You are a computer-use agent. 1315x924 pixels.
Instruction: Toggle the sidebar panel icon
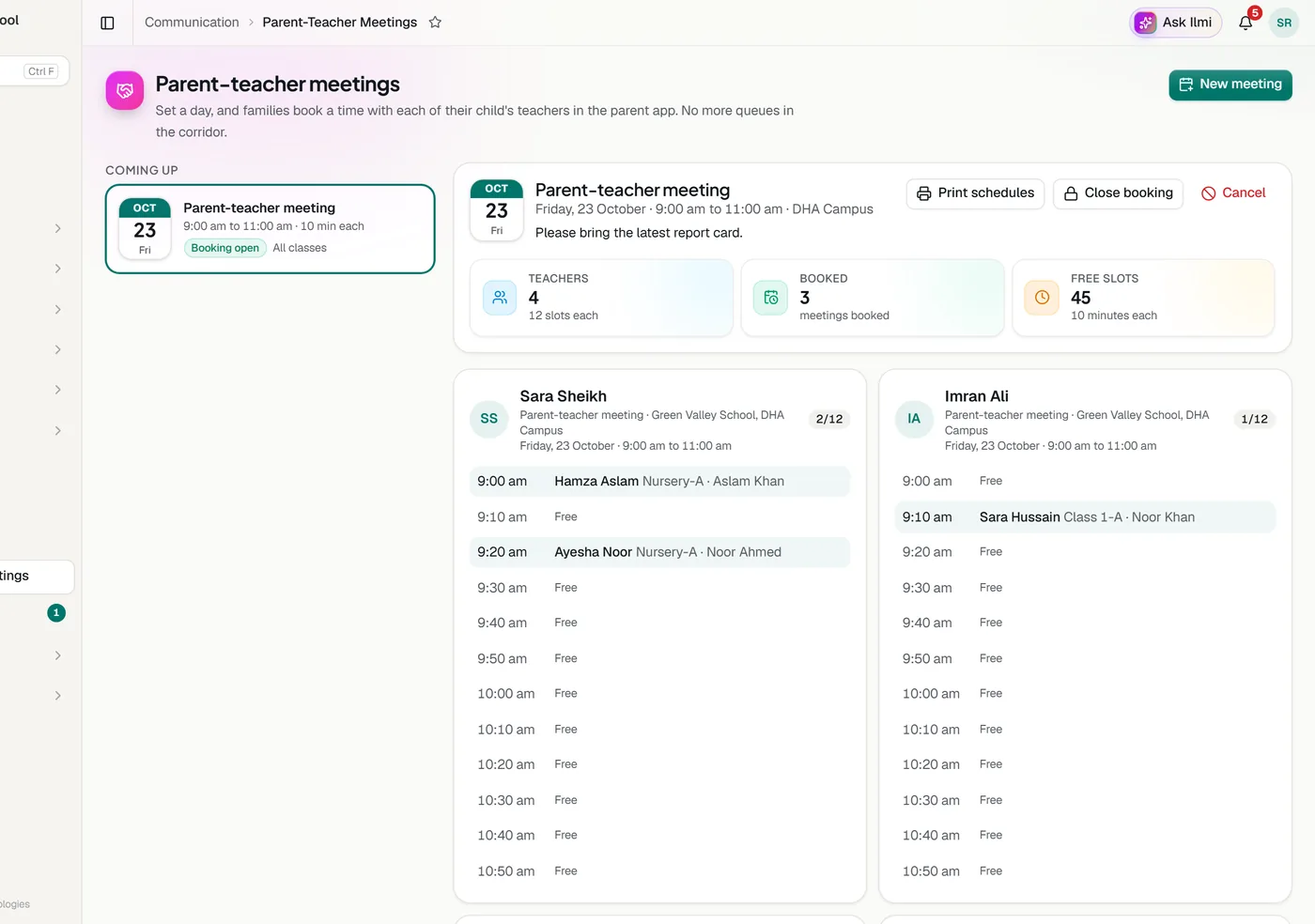click(107, 23)
